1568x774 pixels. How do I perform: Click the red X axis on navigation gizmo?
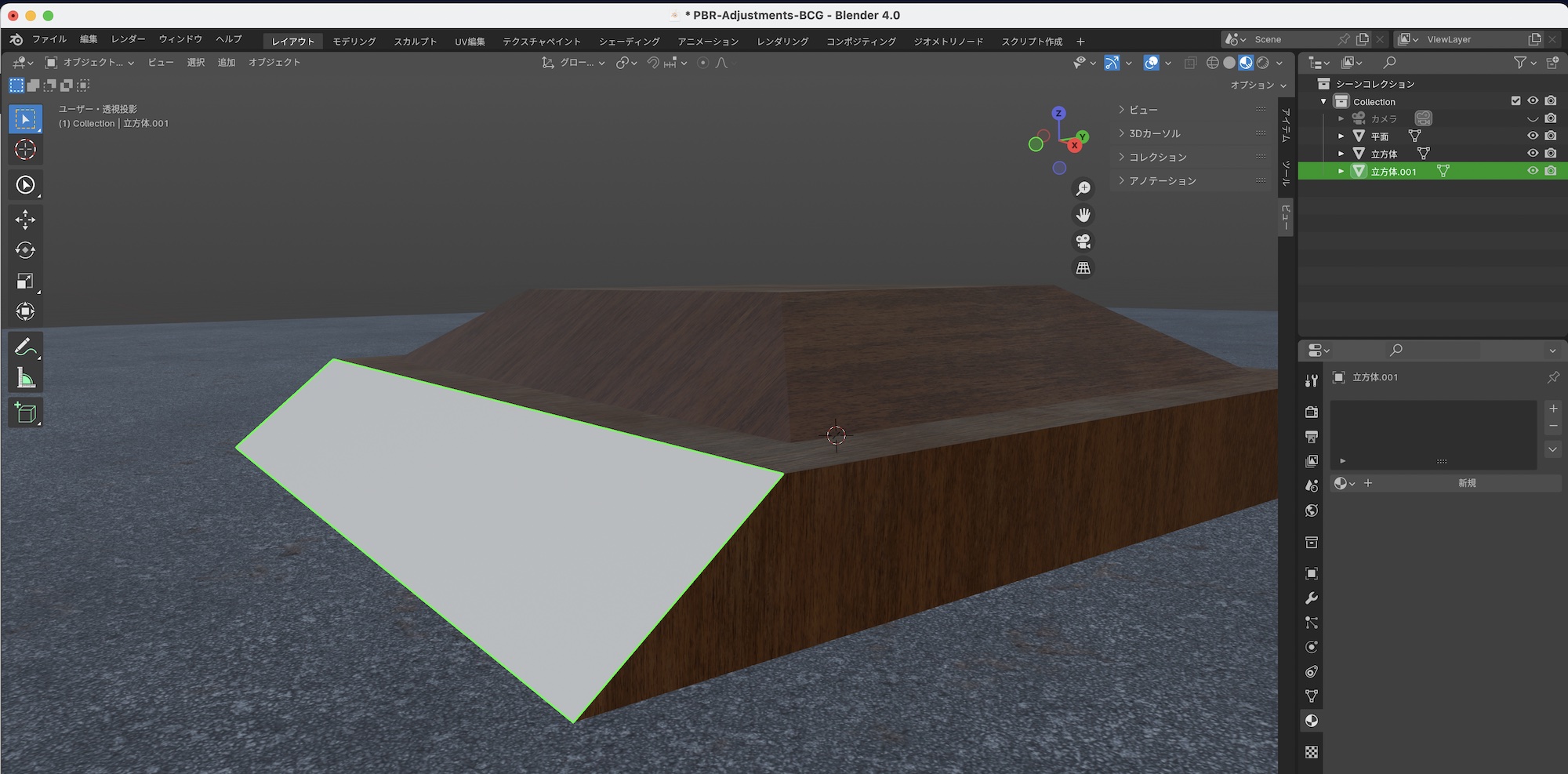click(1074, 146)
